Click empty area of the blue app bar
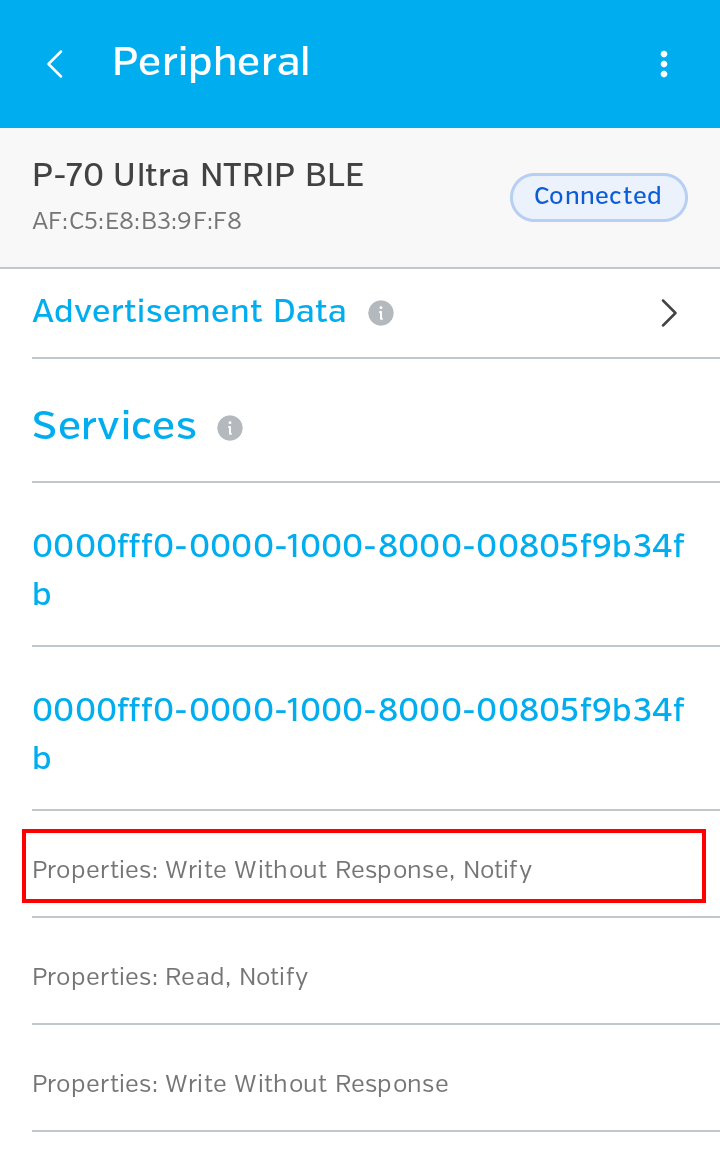The image size is (720, 1168). pyautogui.click(x=480, y=64)
